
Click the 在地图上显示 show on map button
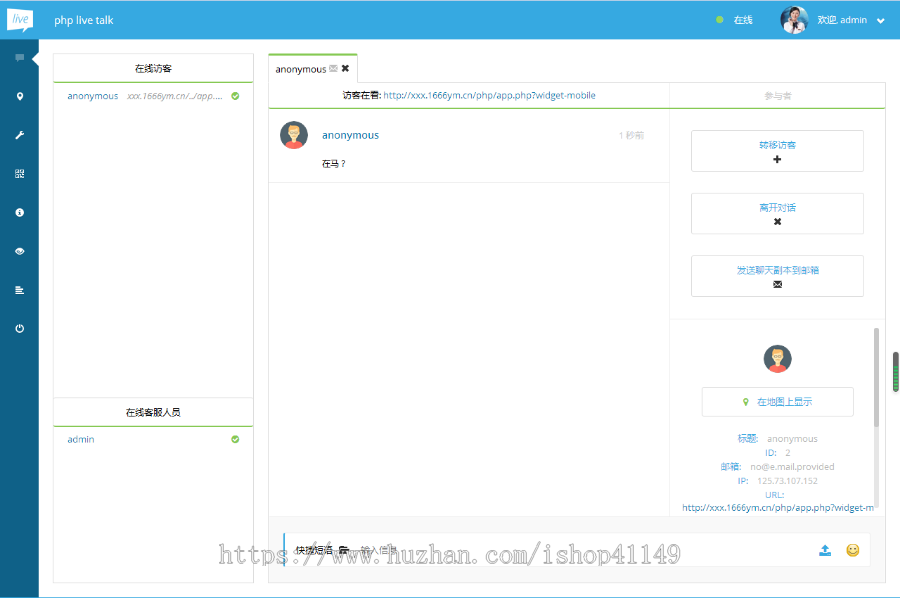tap(777, 402)
